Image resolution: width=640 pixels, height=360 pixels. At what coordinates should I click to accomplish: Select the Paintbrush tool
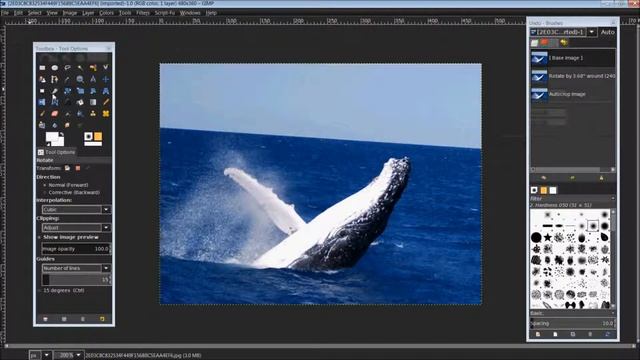click(42, 113)
